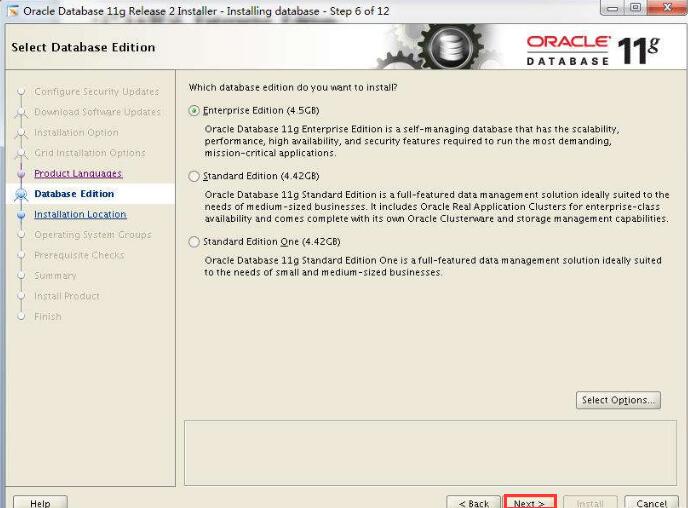Click the Installation Location step bullet
The image size is (688, 508).
pos(21,215)
